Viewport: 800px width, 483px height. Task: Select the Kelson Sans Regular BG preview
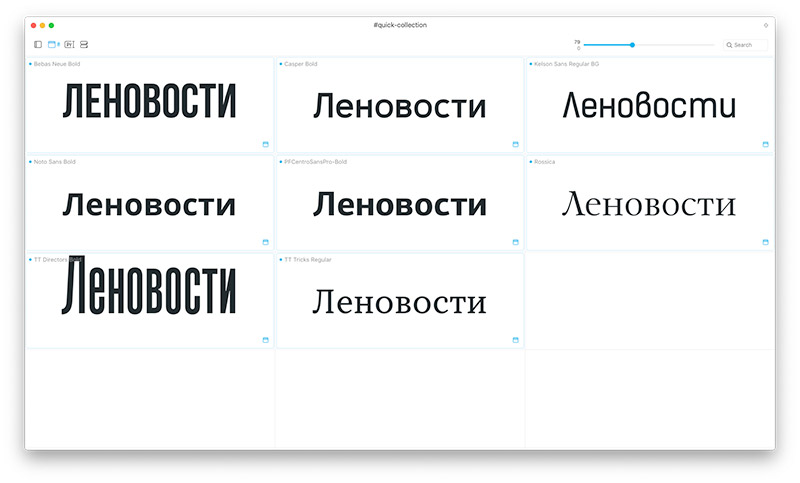click(649, 105)
